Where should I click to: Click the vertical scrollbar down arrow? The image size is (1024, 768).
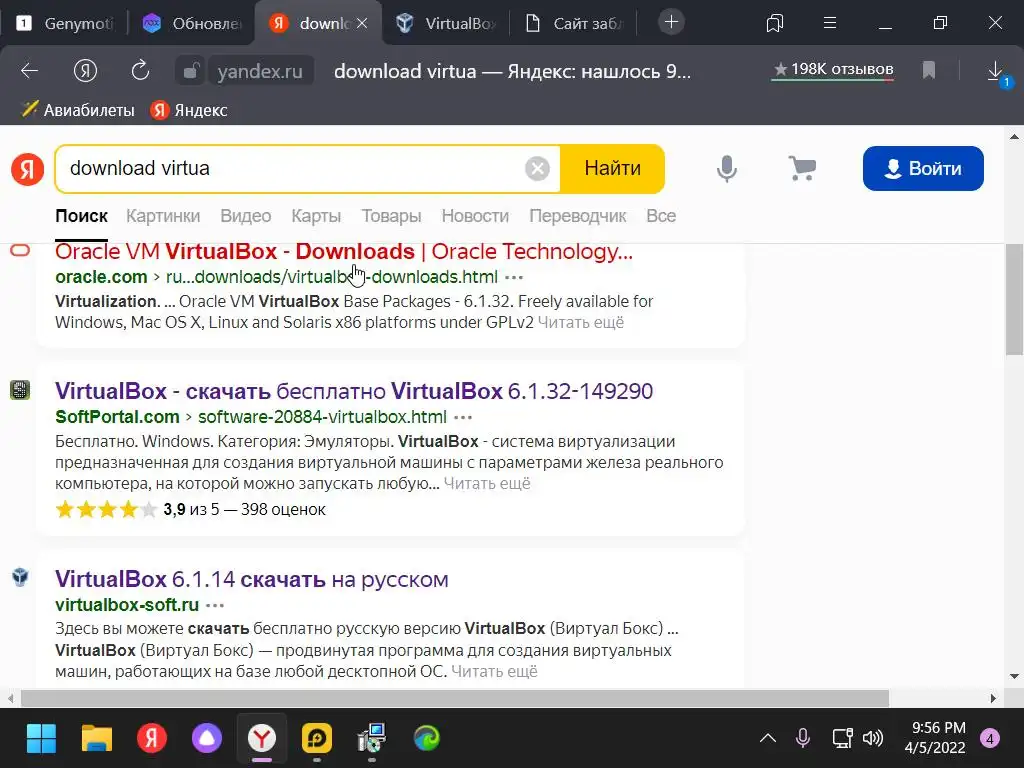point(1014,677)
